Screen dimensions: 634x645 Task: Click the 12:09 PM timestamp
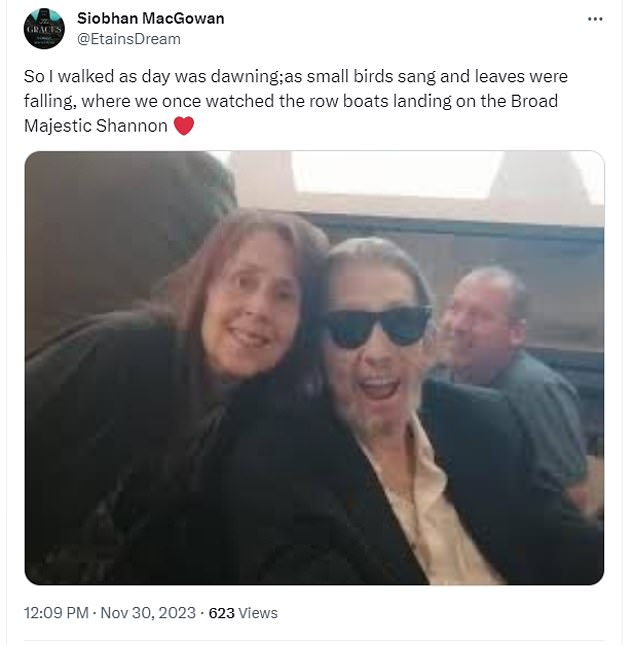[x=56, y=613]
